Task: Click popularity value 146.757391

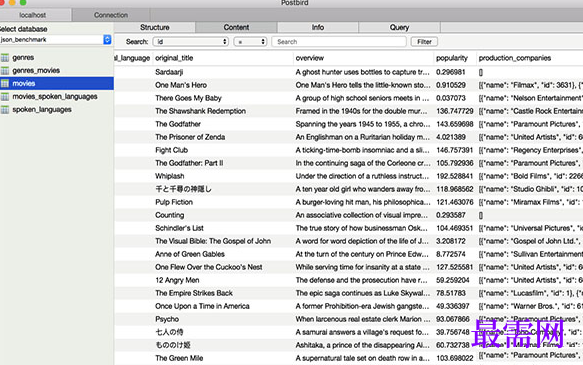Action: pos(455,150)
